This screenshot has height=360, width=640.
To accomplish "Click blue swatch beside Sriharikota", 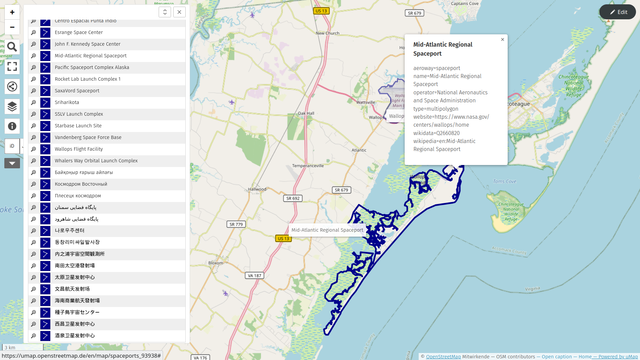I will click(x=45, y=102).
